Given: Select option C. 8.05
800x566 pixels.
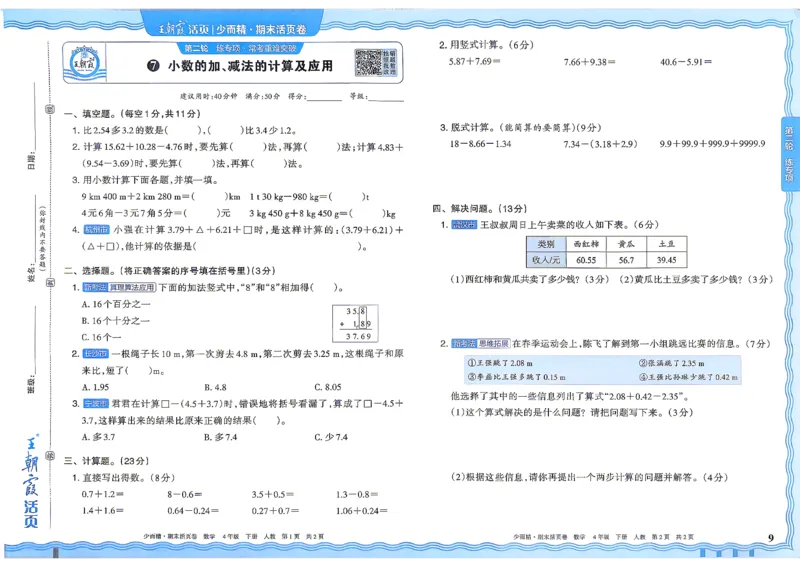Looking at the screenshot, I should (328, 387).
